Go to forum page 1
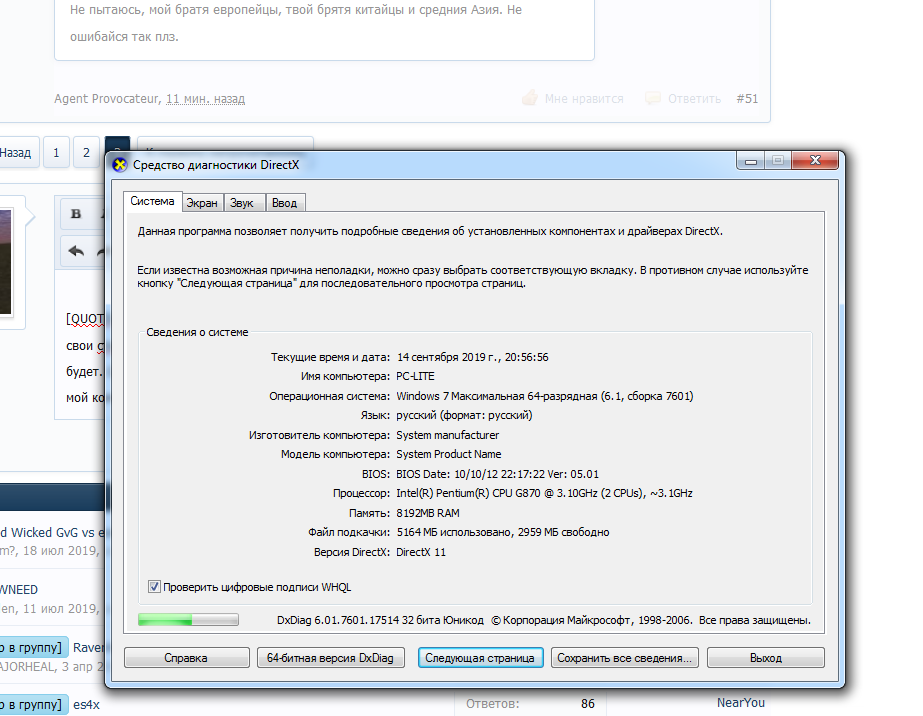Image resolution: width=923 pixels, height=716 pixels. tap(56, 153)
